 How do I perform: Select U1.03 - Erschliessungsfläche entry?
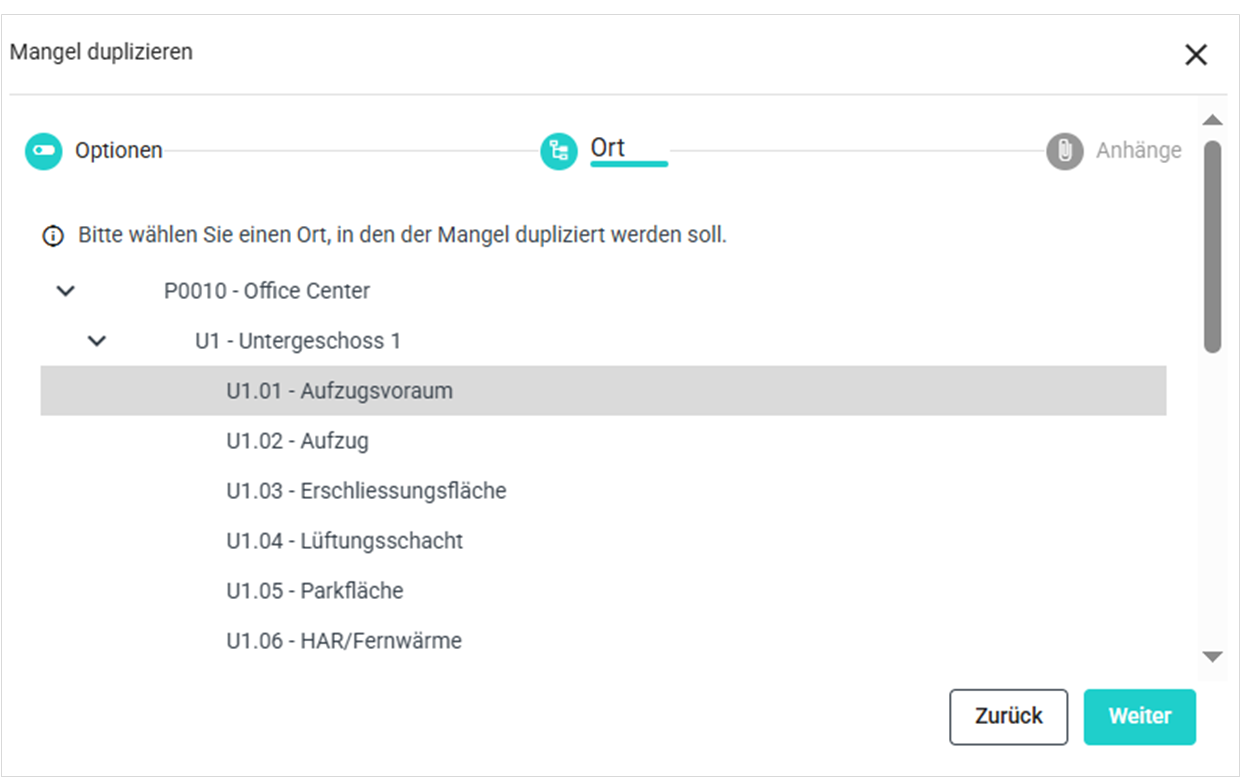[x=366, y=491]
